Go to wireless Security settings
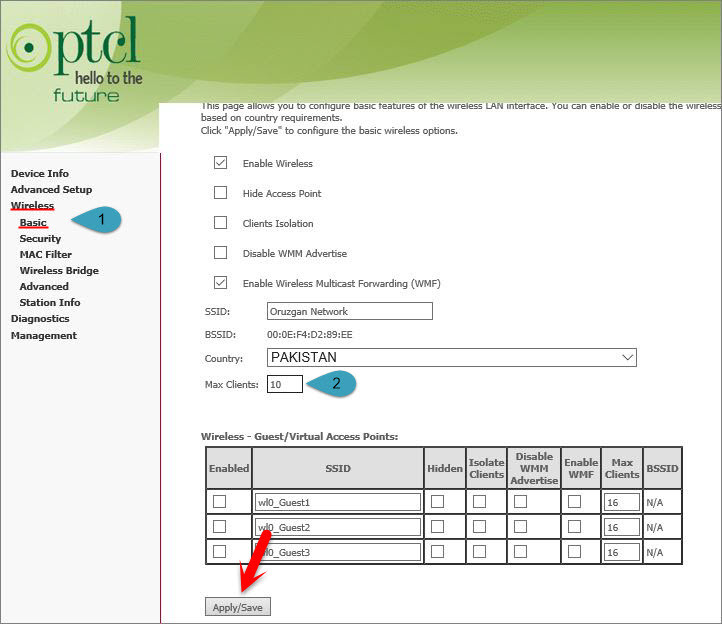The image size is (722, 624). click(x=40, y=239)
